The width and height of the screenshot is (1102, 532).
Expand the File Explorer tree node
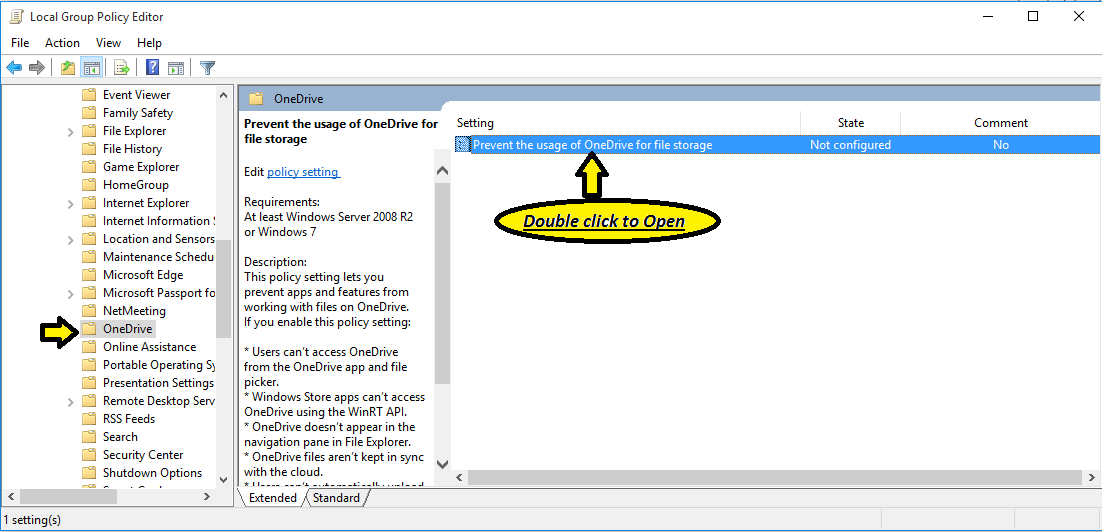click(x=70, y=131)
